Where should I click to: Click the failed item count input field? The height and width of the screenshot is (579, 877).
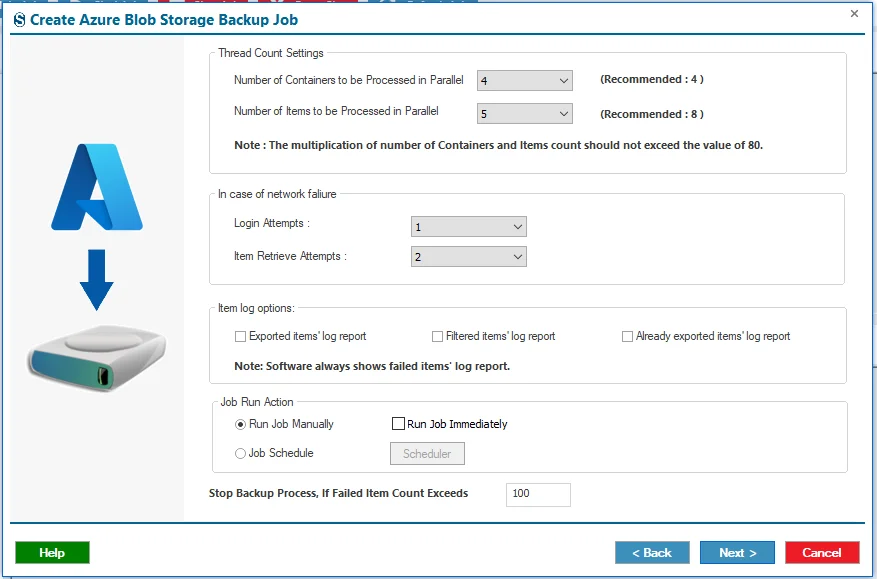pos(538,495)
